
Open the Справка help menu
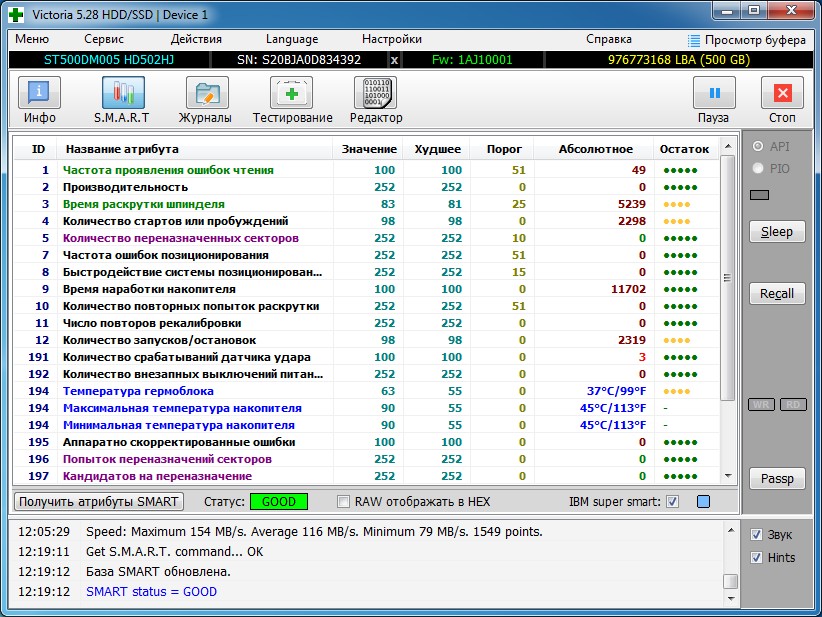pos(609,39)
